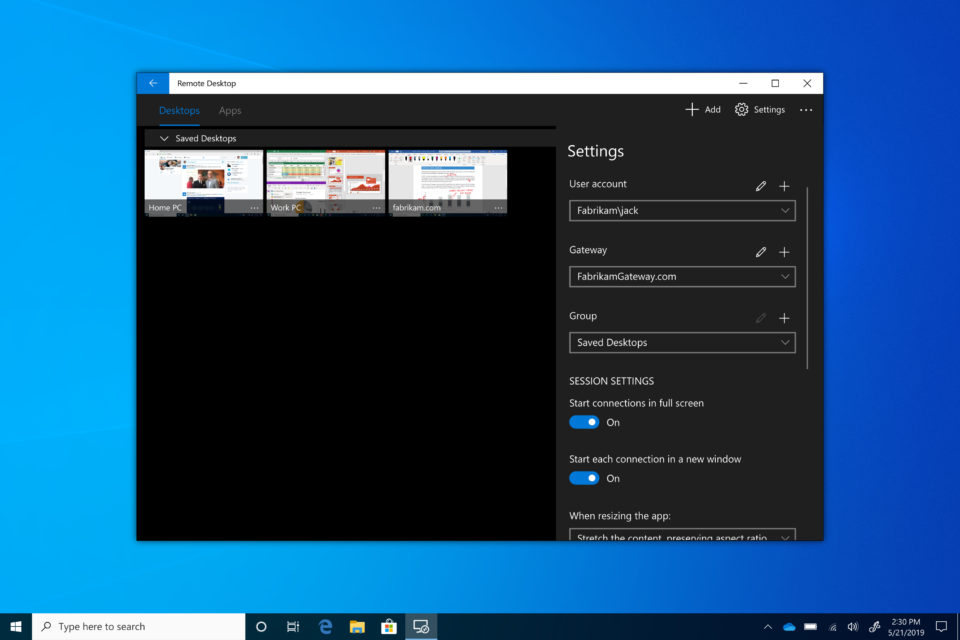The height and width of the screenshot is (640, 960).
Task: Select the Desktops tab
Action: [179, 111]
